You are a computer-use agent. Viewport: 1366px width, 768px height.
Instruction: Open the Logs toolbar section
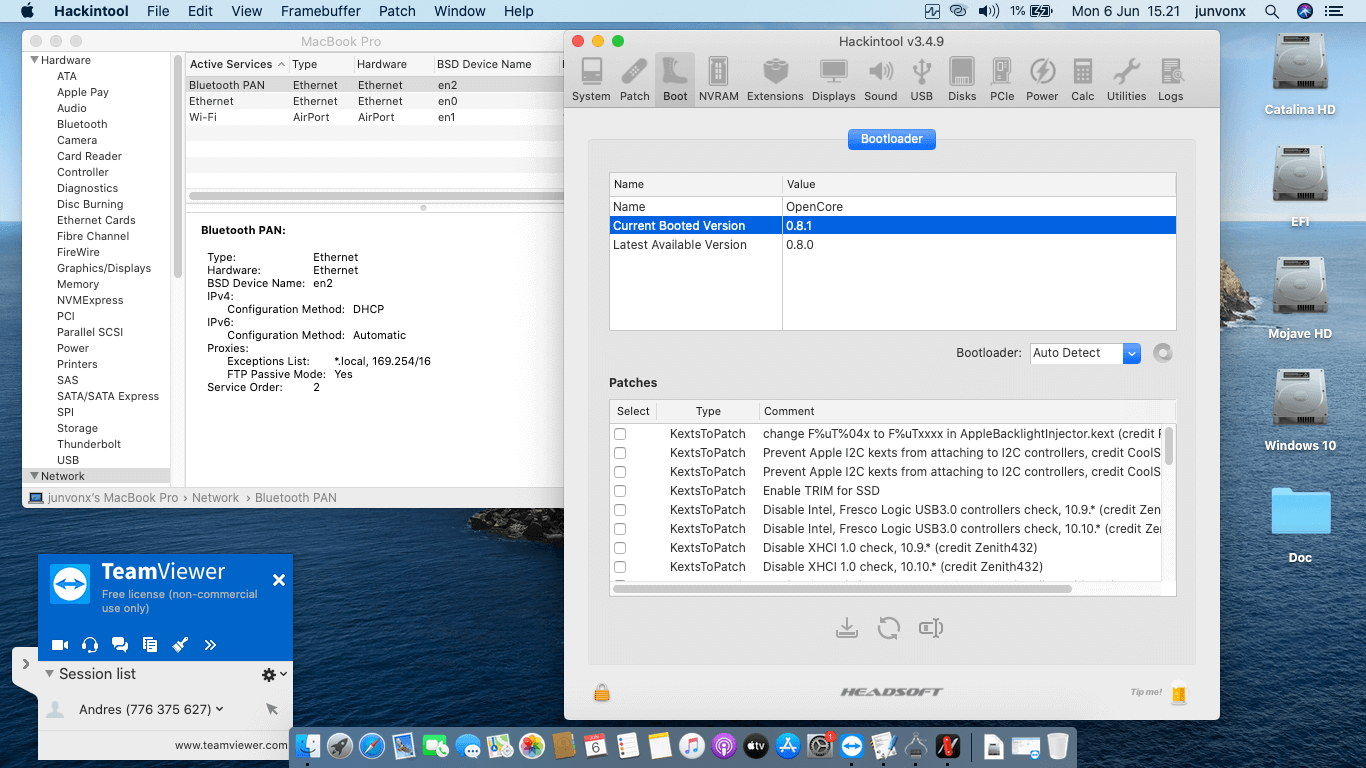(1170, 79)
